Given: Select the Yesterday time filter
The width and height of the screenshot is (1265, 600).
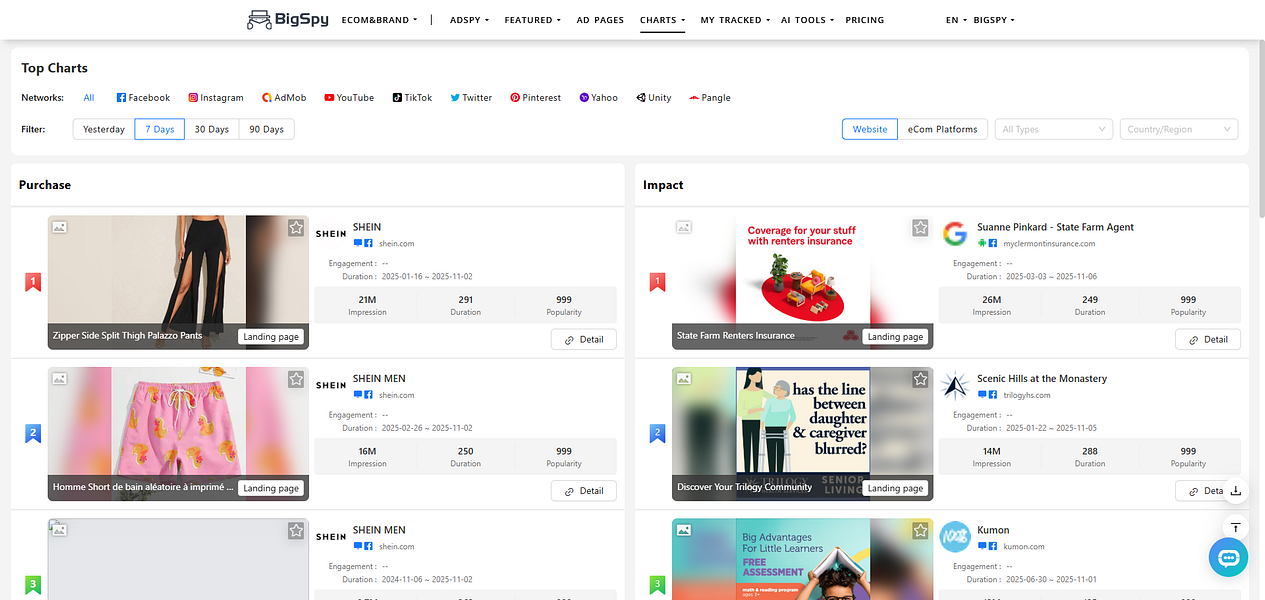Looking at the screenshot, I should [x=104, y=129].
